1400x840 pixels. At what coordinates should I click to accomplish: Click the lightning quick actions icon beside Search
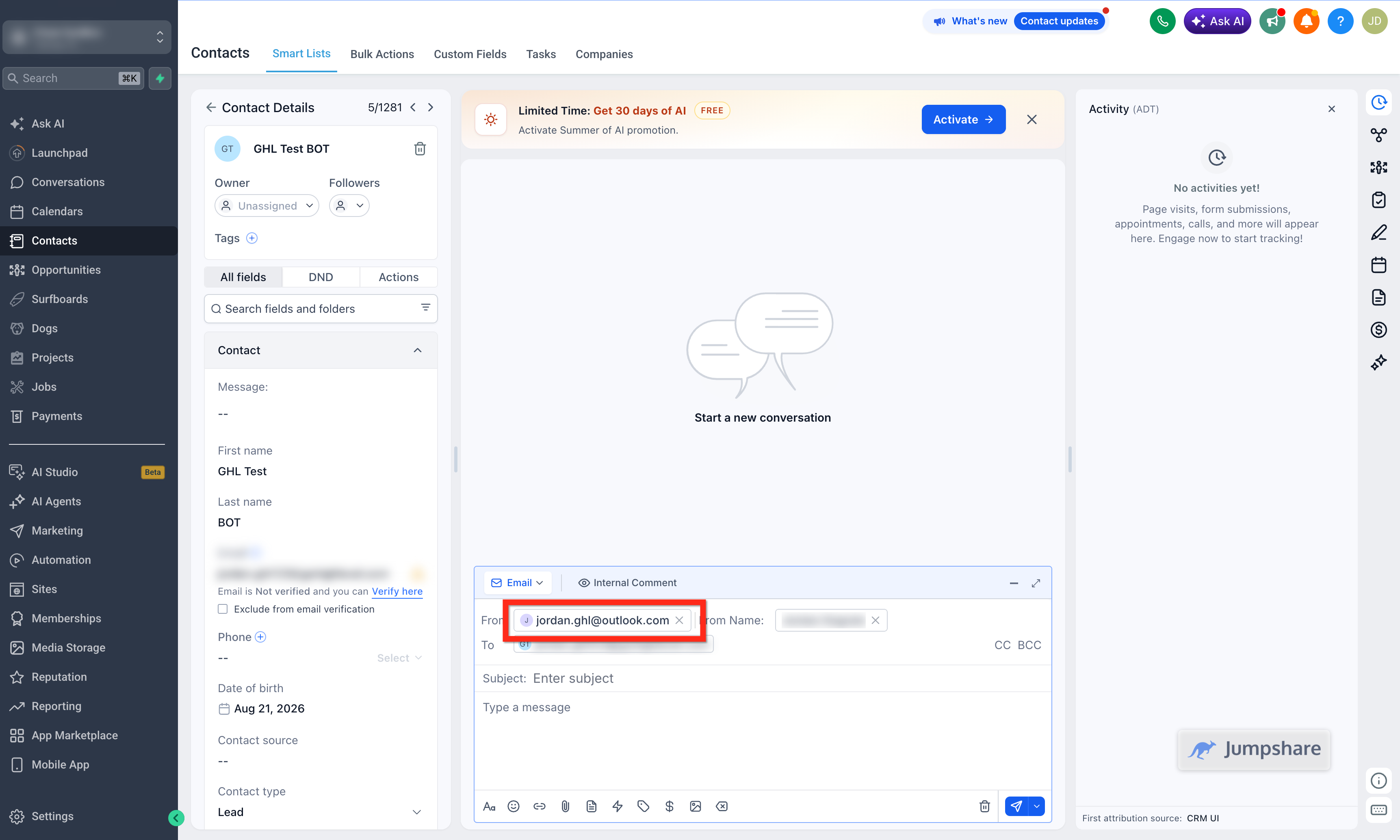coord(160,78)
